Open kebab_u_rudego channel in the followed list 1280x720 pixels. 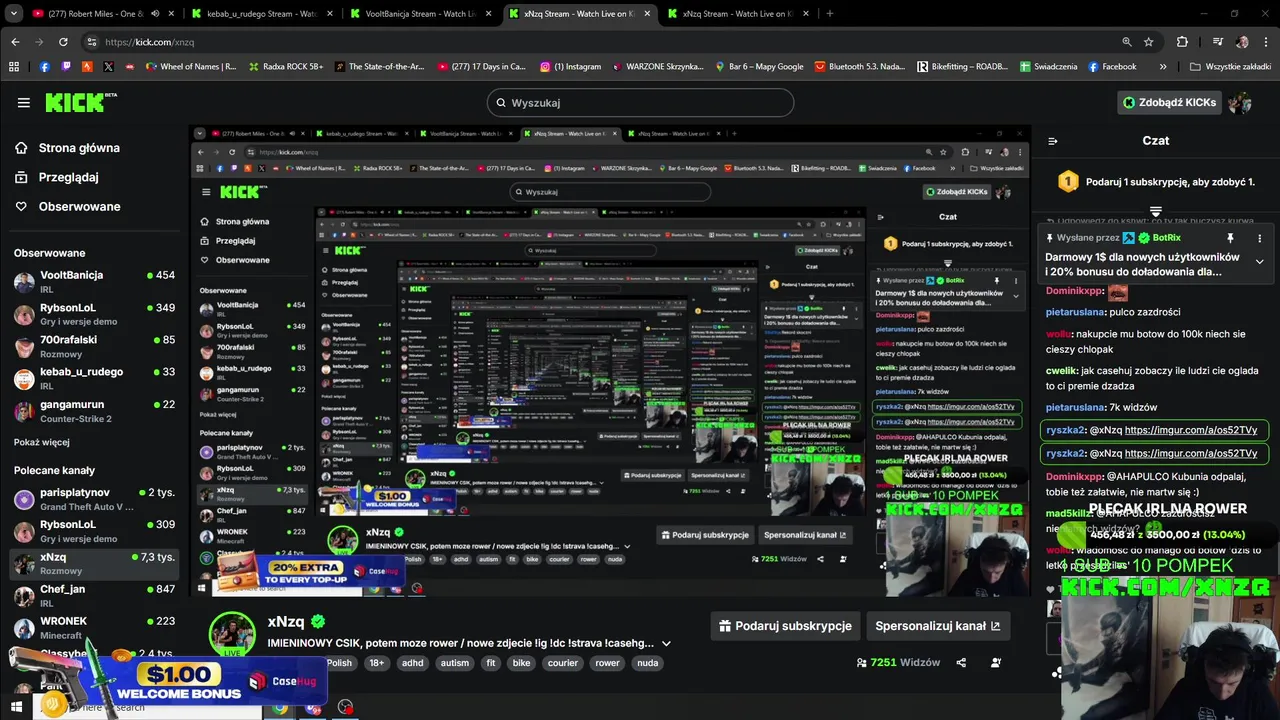pyautogui.click(x=95, y=378)
